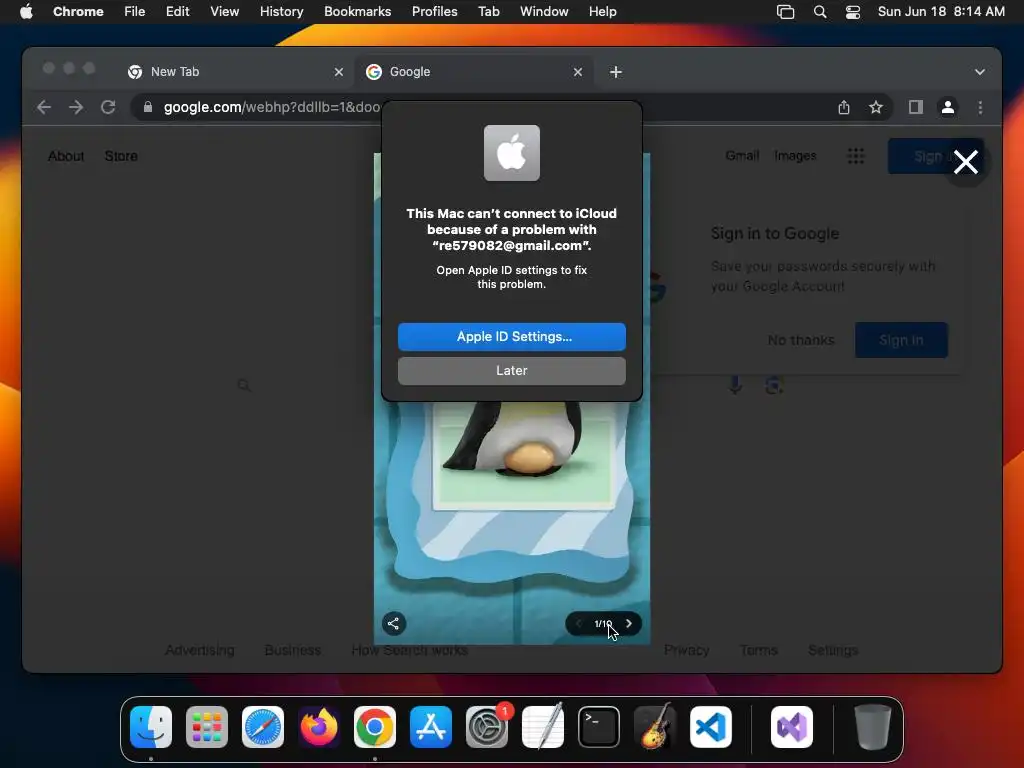Click the Google Lens search icon
Image resolution: width=1024 pixels, height=768 pixels.
(x=774, y=385)
